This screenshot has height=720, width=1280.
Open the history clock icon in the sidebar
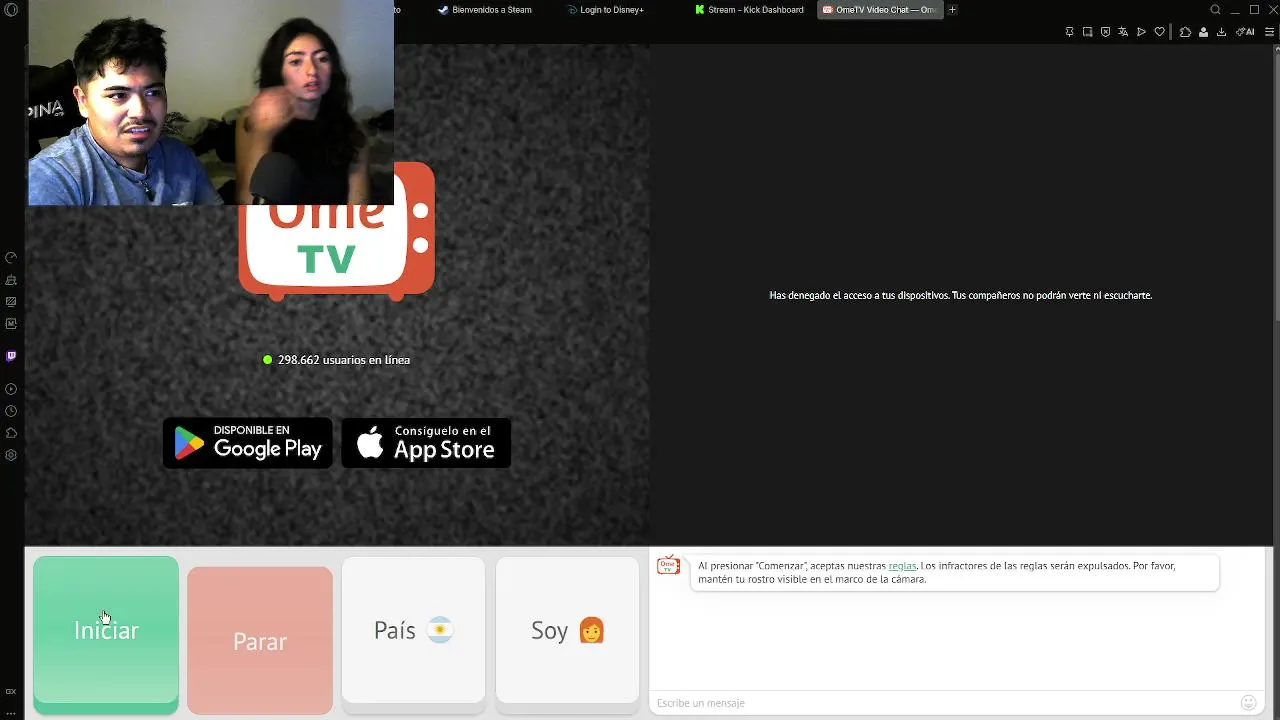(x=11, y=411)
